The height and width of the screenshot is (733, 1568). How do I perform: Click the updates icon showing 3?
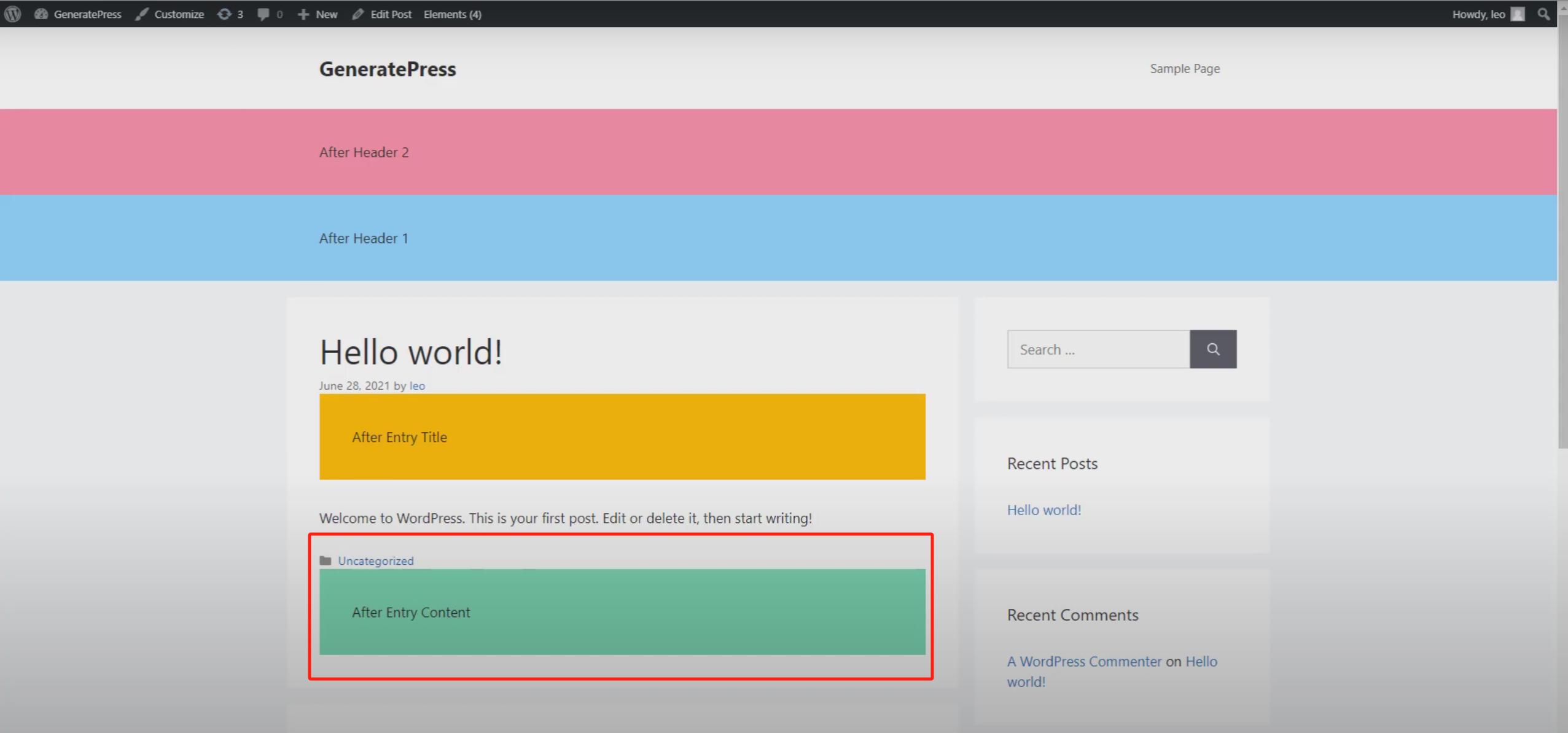[x=225, y=14]
